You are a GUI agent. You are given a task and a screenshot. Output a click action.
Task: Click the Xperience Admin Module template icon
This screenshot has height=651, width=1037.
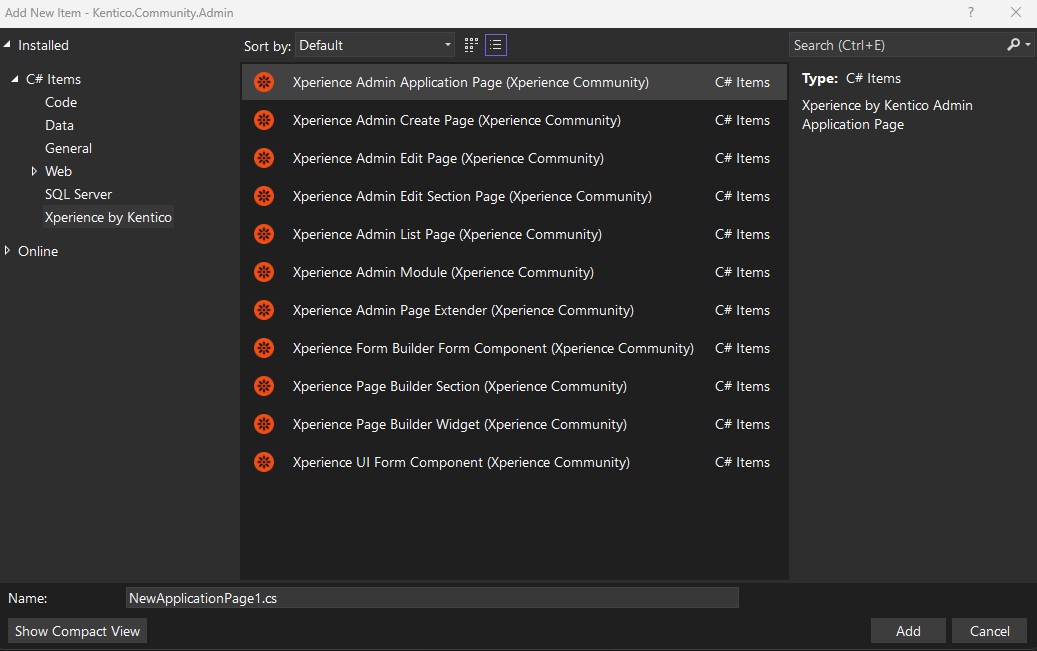[x=264, y=272]
